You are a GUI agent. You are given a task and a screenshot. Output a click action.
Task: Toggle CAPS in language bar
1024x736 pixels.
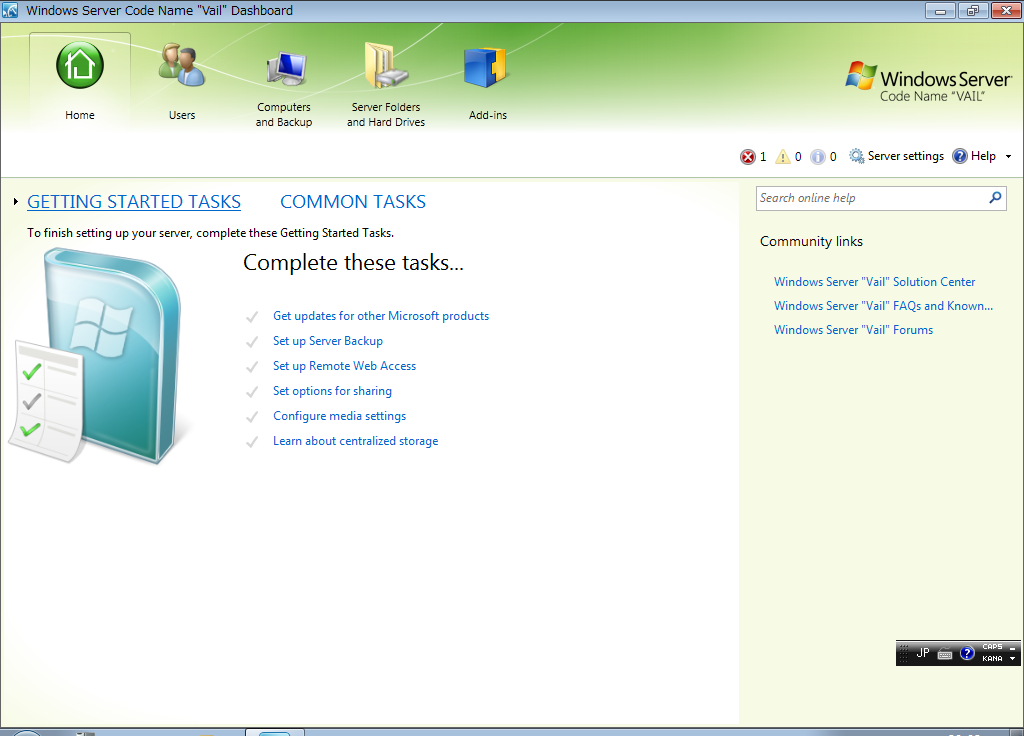992,647
